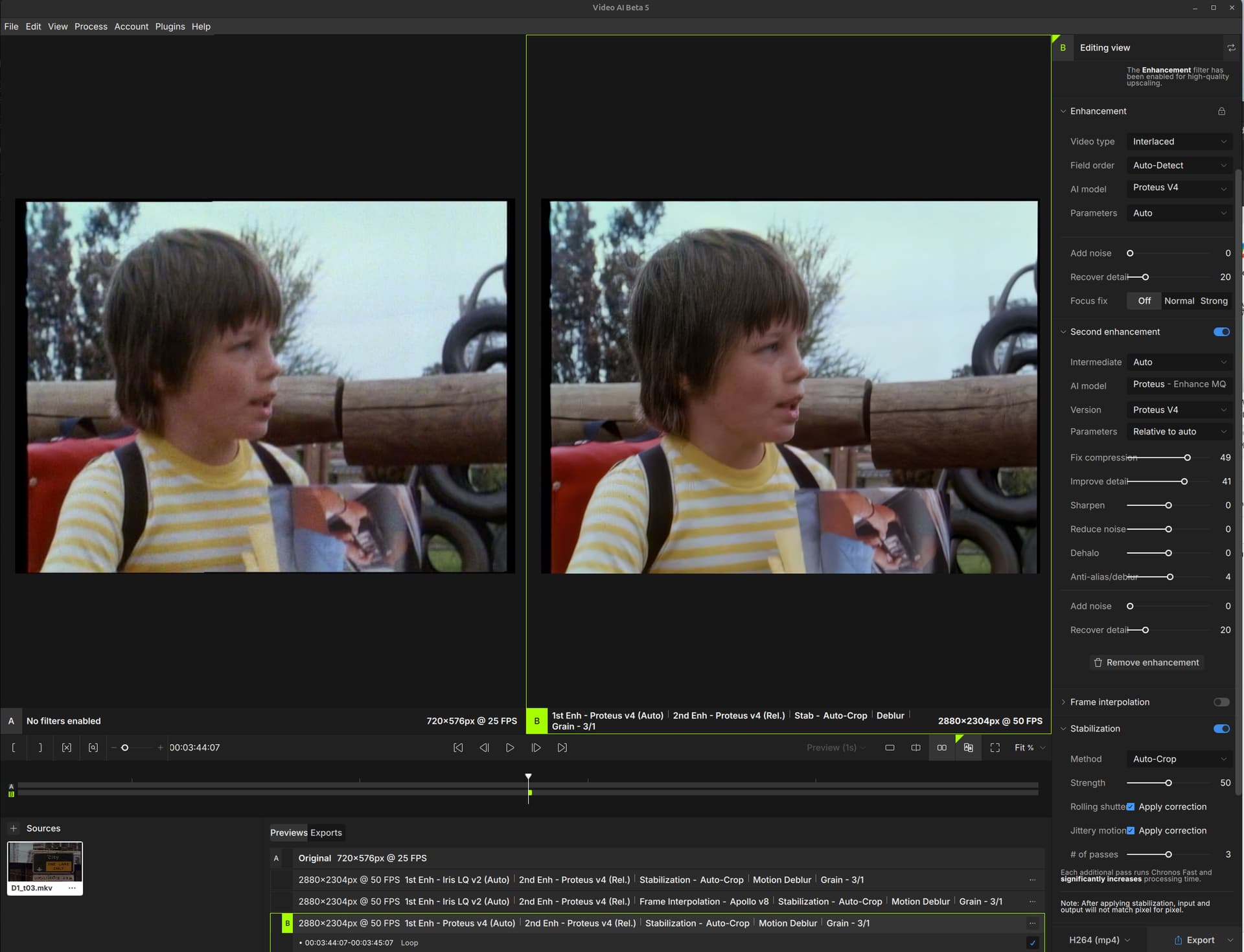Image resolution: width=1244 pixels, height=952 pixels.
Task: Click the play button in transport controls
Action: point(510,747)
